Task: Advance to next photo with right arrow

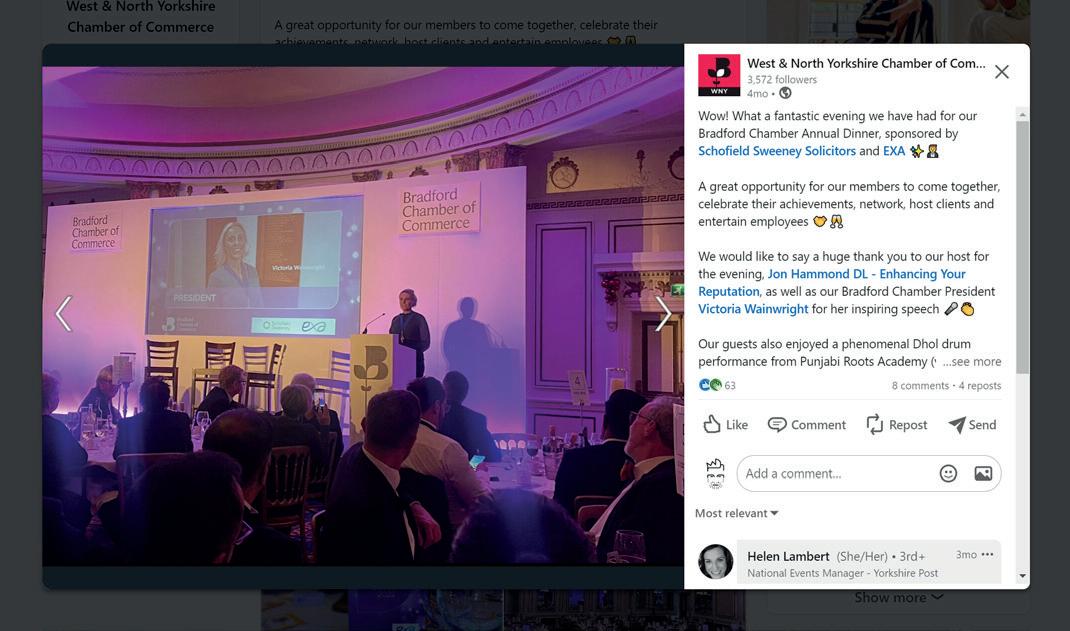Action: point(663,314)
